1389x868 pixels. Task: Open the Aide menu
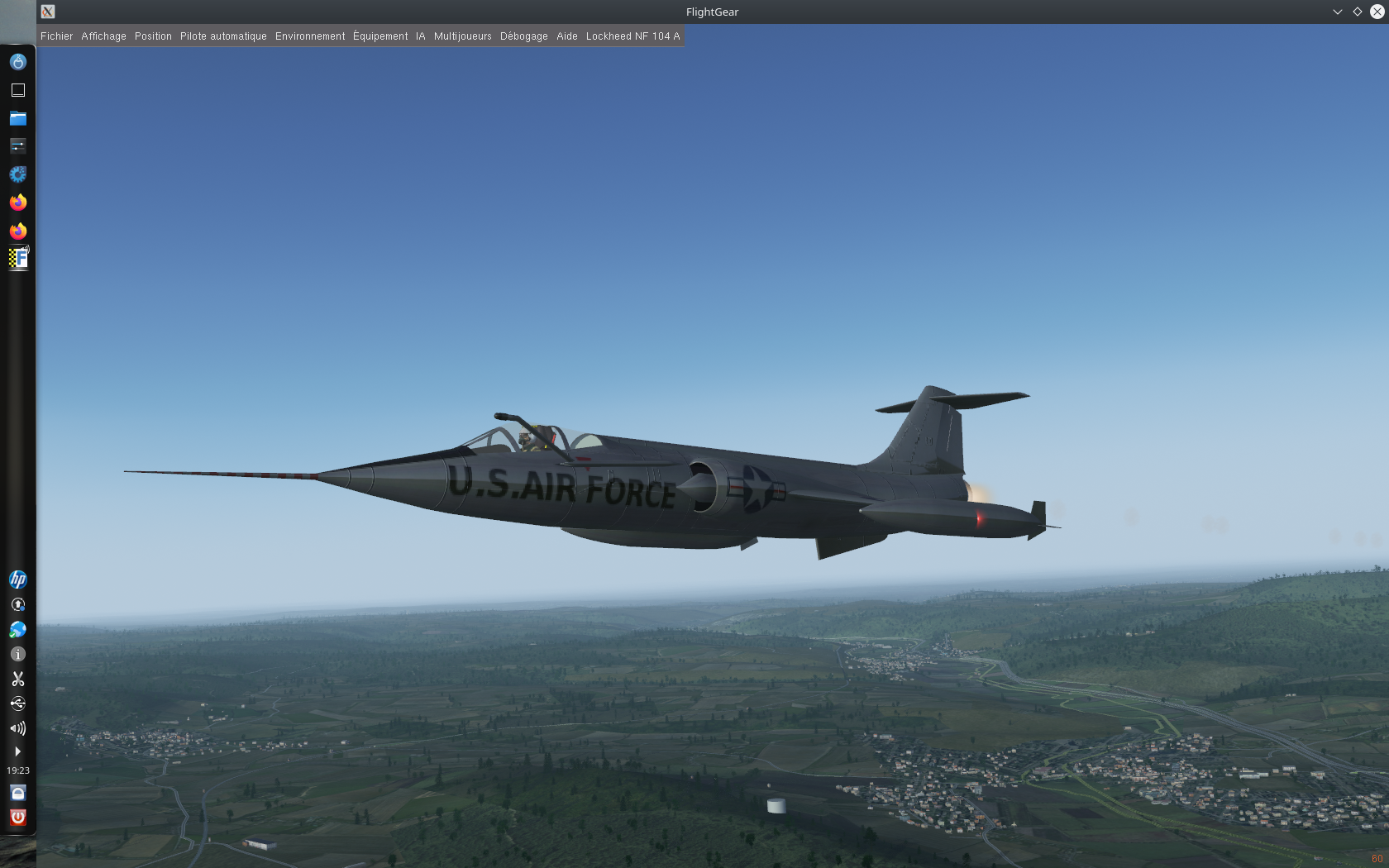(x=566, y=36)
